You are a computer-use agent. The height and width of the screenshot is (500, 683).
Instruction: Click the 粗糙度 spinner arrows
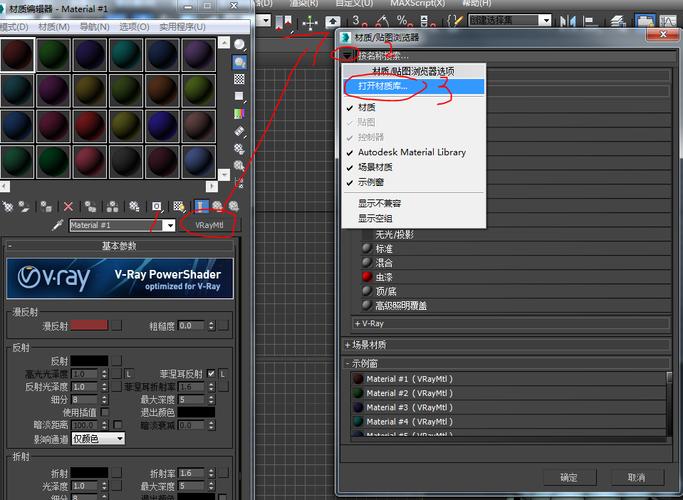(211, 325)
